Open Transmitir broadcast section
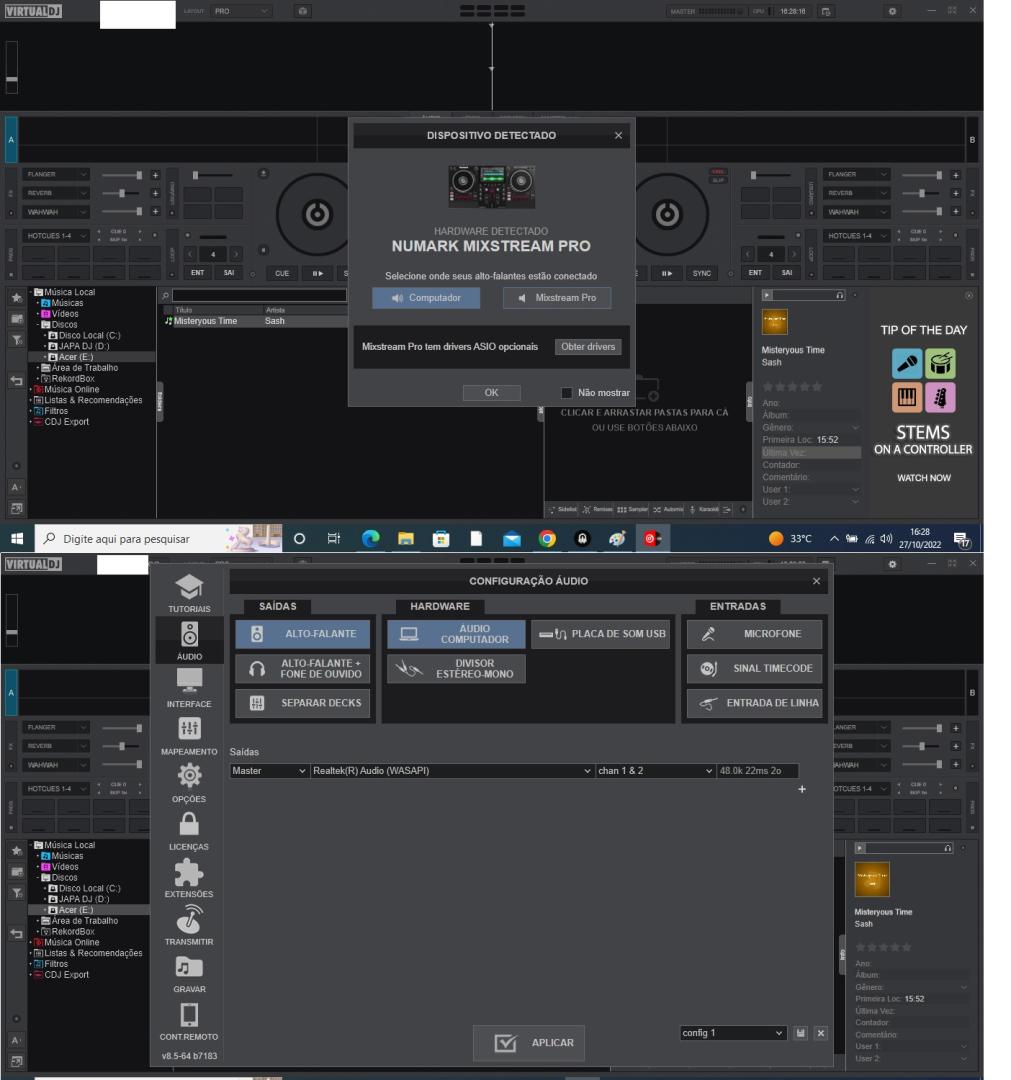 [x=189, y=926]
